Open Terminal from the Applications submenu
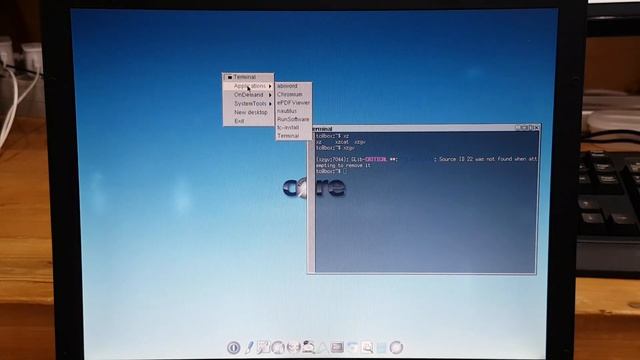 click(293, 136)
